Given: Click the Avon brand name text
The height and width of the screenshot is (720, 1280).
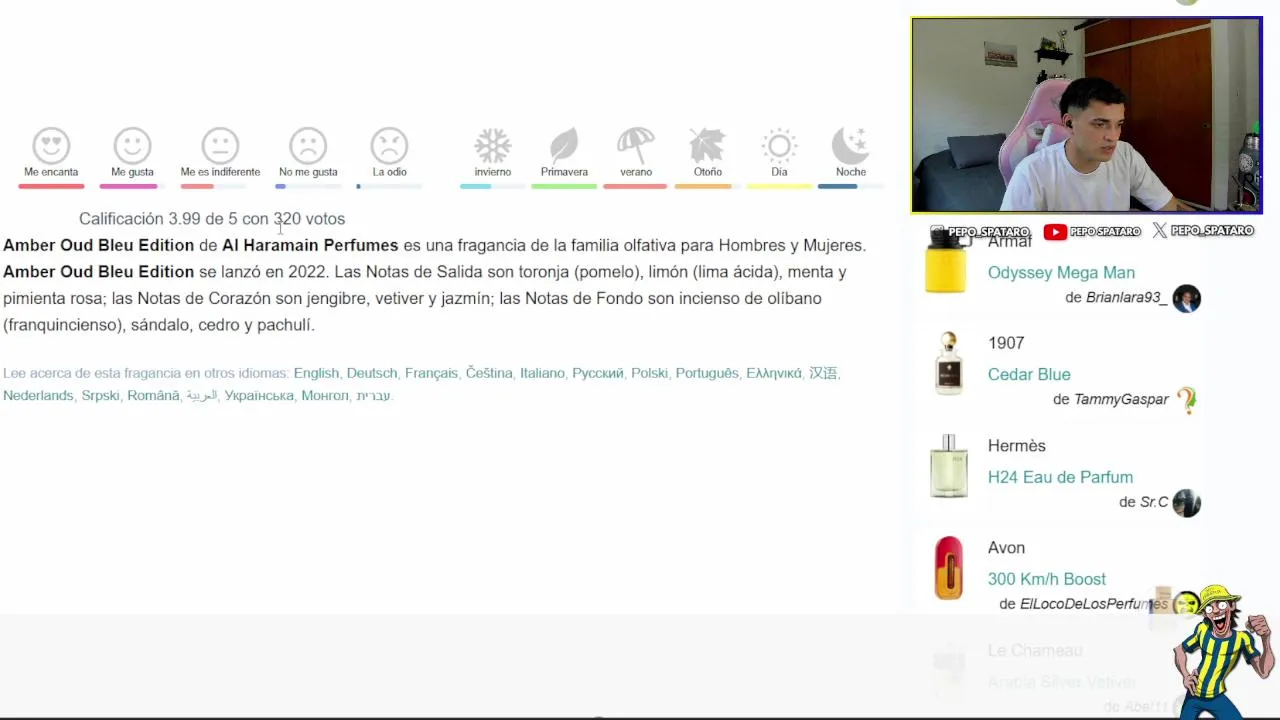Looking at the screenshot, I should (1006, 548).
